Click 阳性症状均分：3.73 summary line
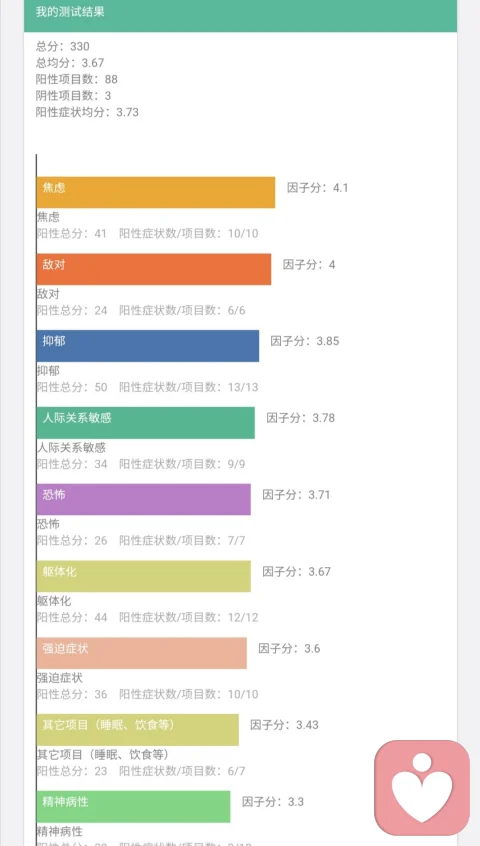Image resolution: width=480 pixels, height=846 pixels. pyautogui.click(x=87, y=112)
